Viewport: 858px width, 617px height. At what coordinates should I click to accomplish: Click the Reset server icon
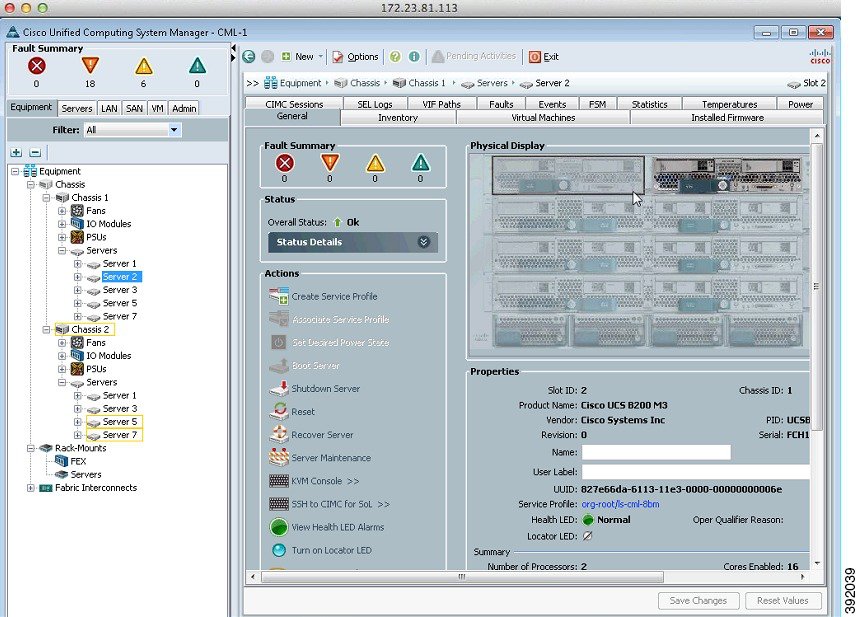[x=279, y=411]
